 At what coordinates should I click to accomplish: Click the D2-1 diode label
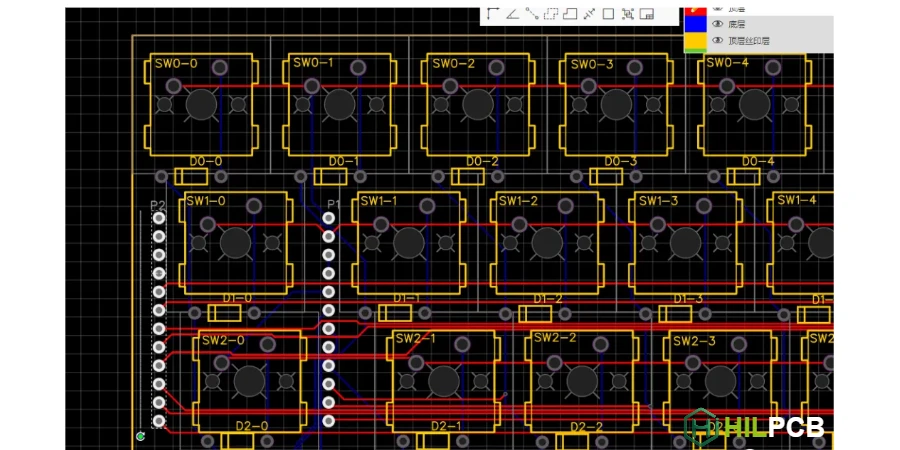pos(447,426)
